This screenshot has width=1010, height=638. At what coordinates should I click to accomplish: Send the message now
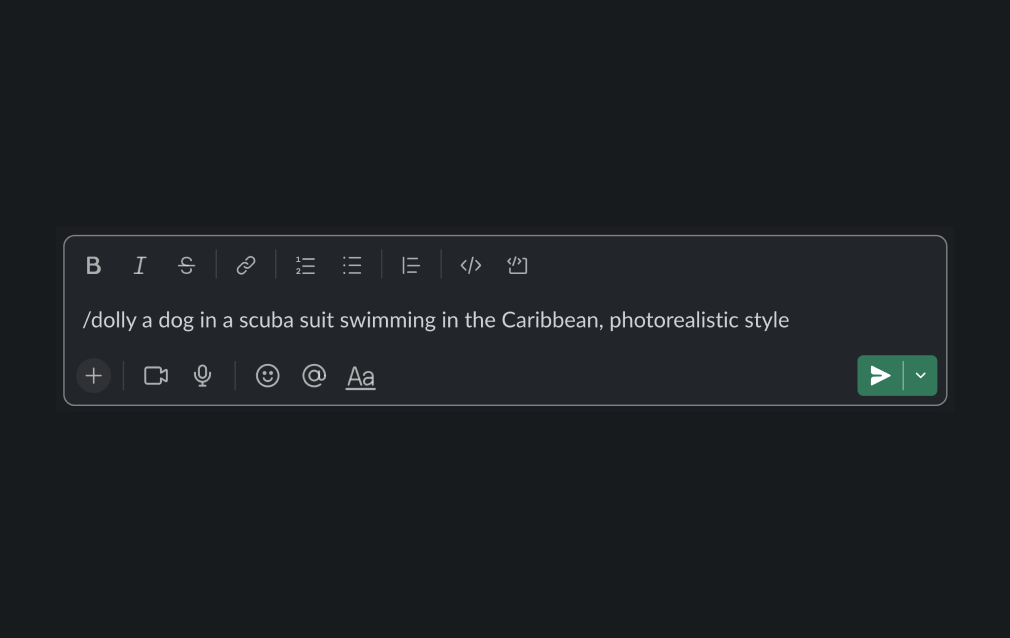pos(880,376)
